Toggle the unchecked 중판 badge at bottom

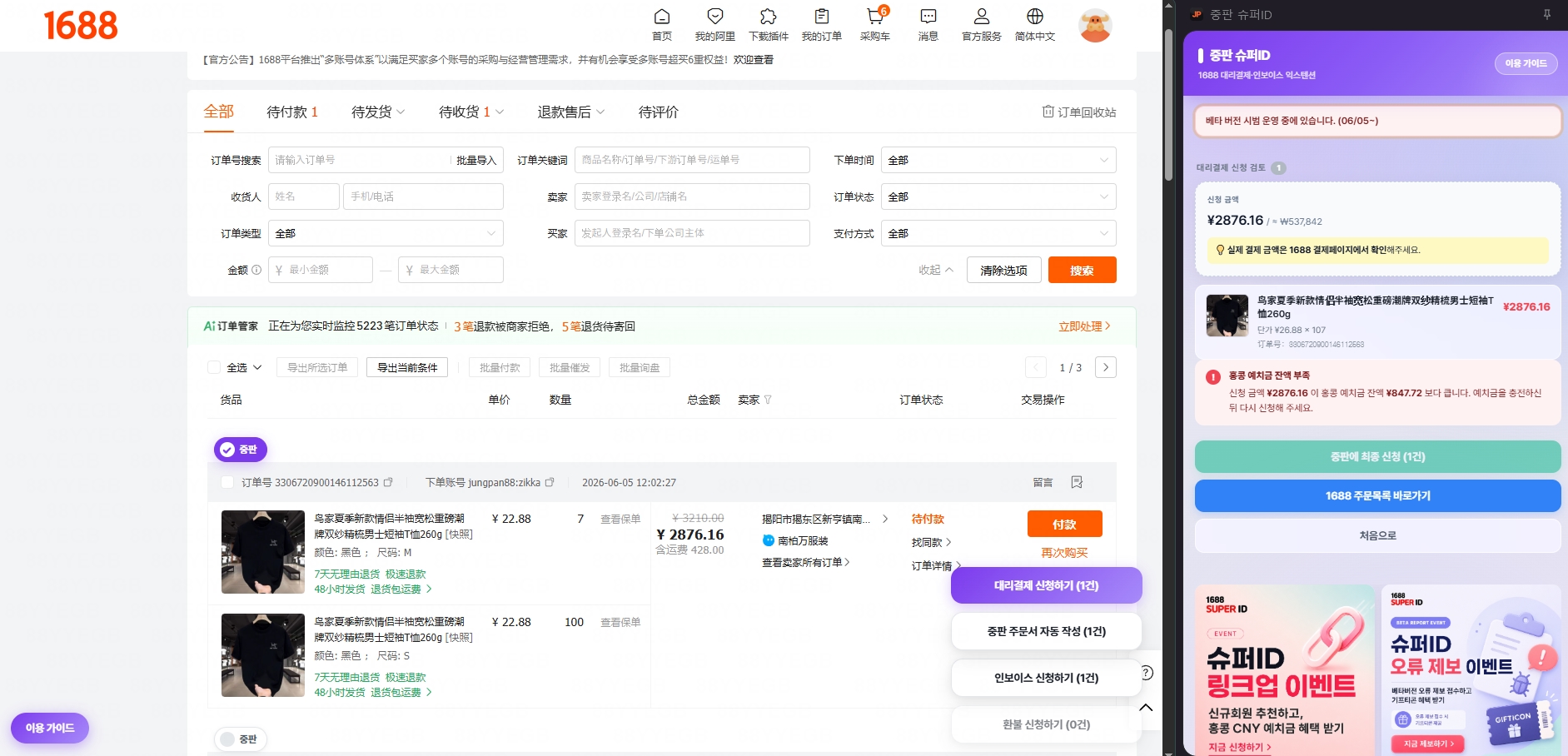click(x=241, y=739)
